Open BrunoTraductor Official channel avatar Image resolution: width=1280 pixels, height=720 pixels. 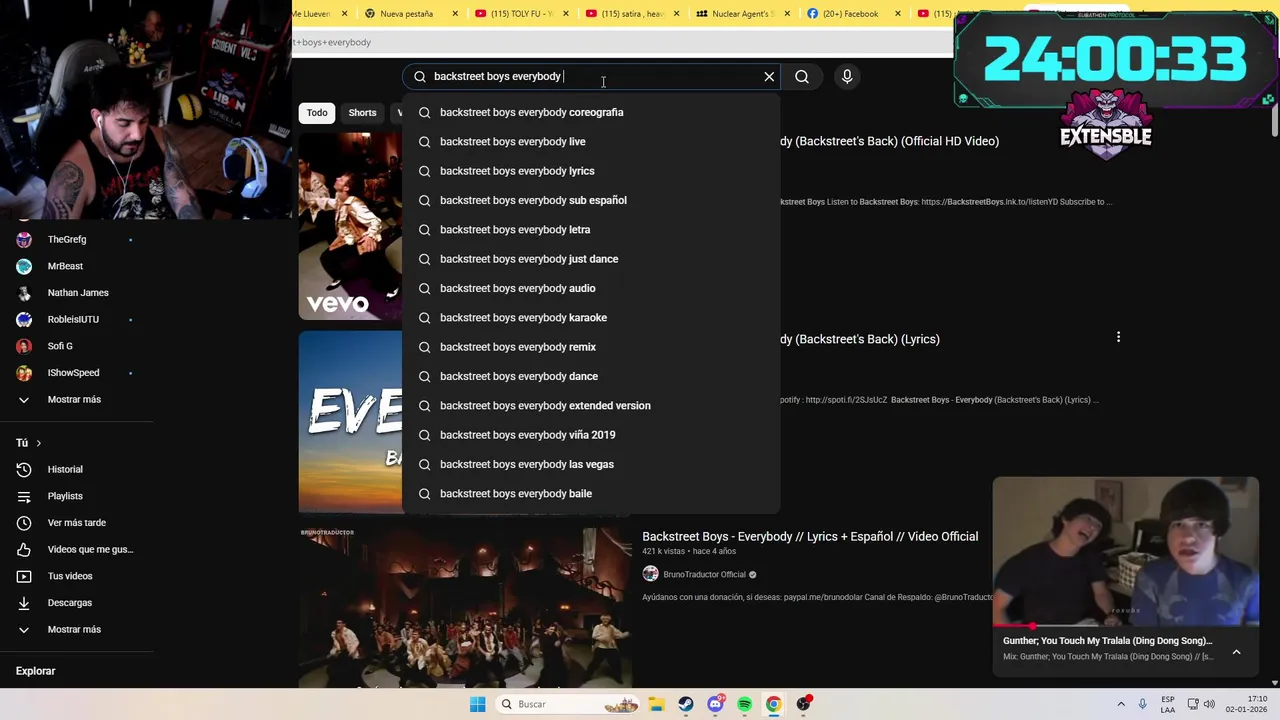click(x=650, y=574)
